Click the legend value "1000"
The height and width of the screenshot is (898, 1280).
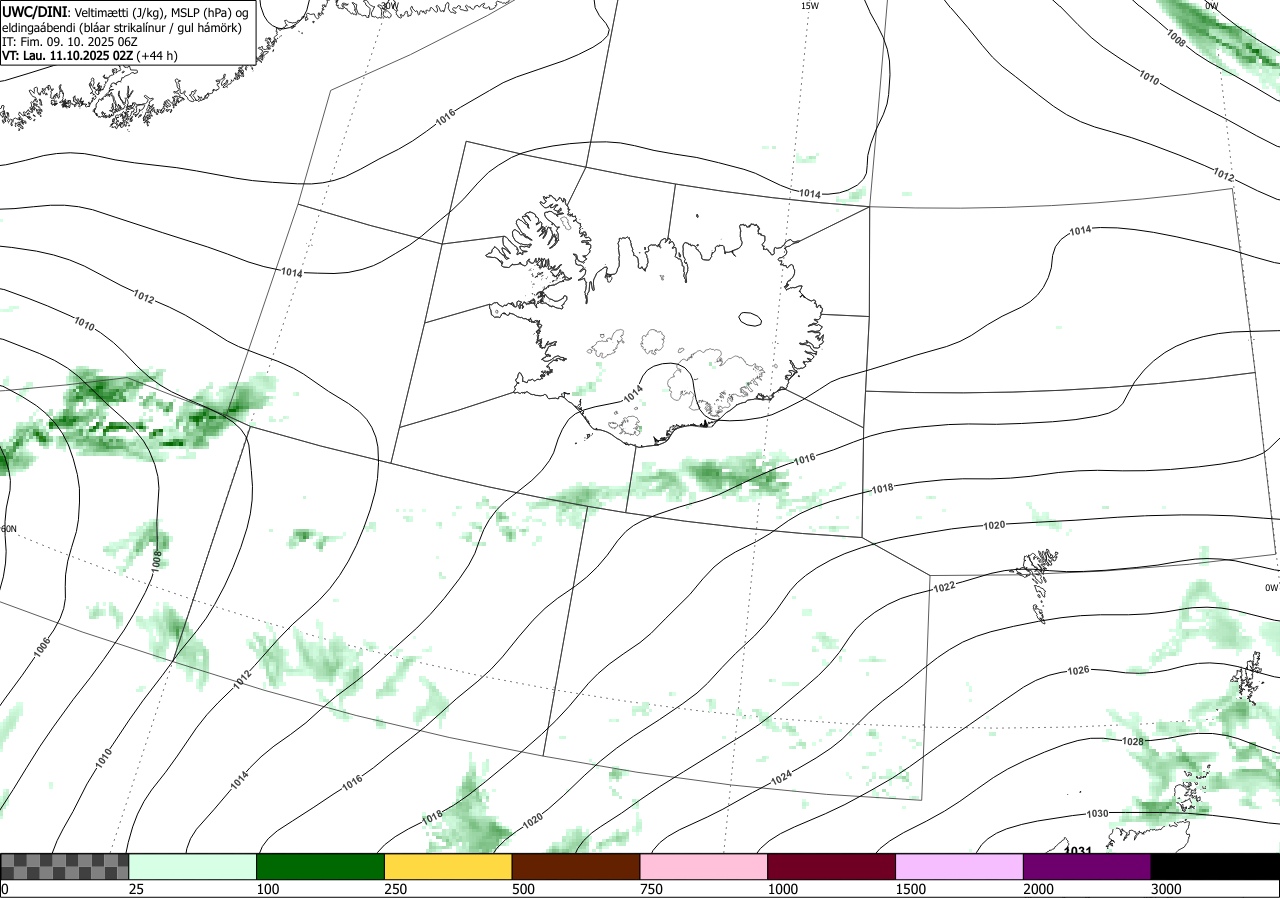[783, 889]
